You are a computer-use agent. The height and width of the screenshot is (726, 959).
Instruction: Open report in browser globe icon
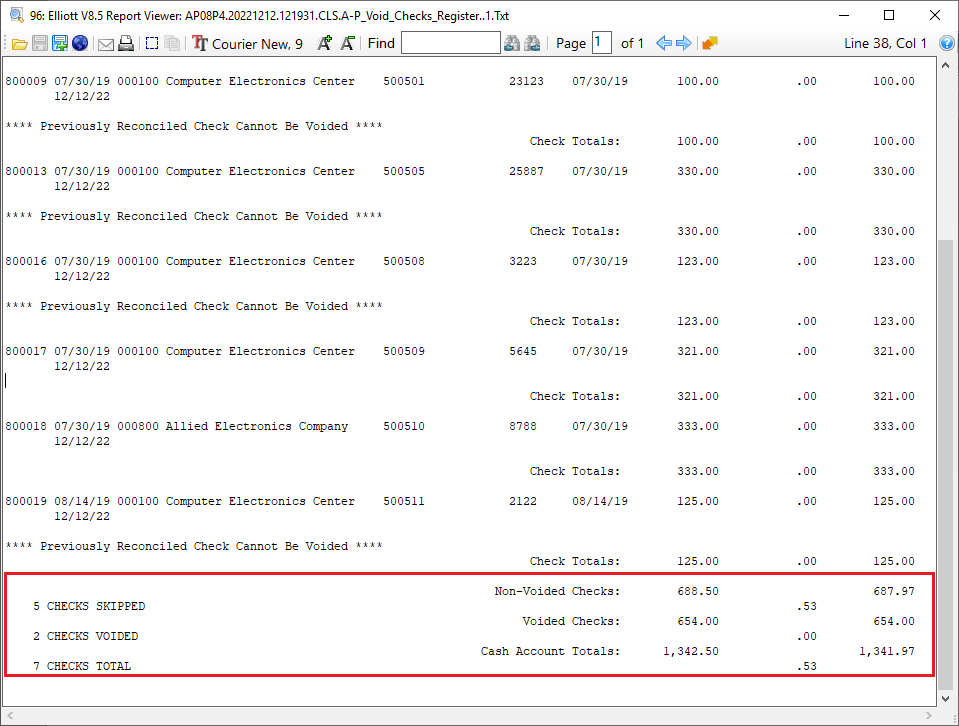pyautogui.click(x=80, y=43)
